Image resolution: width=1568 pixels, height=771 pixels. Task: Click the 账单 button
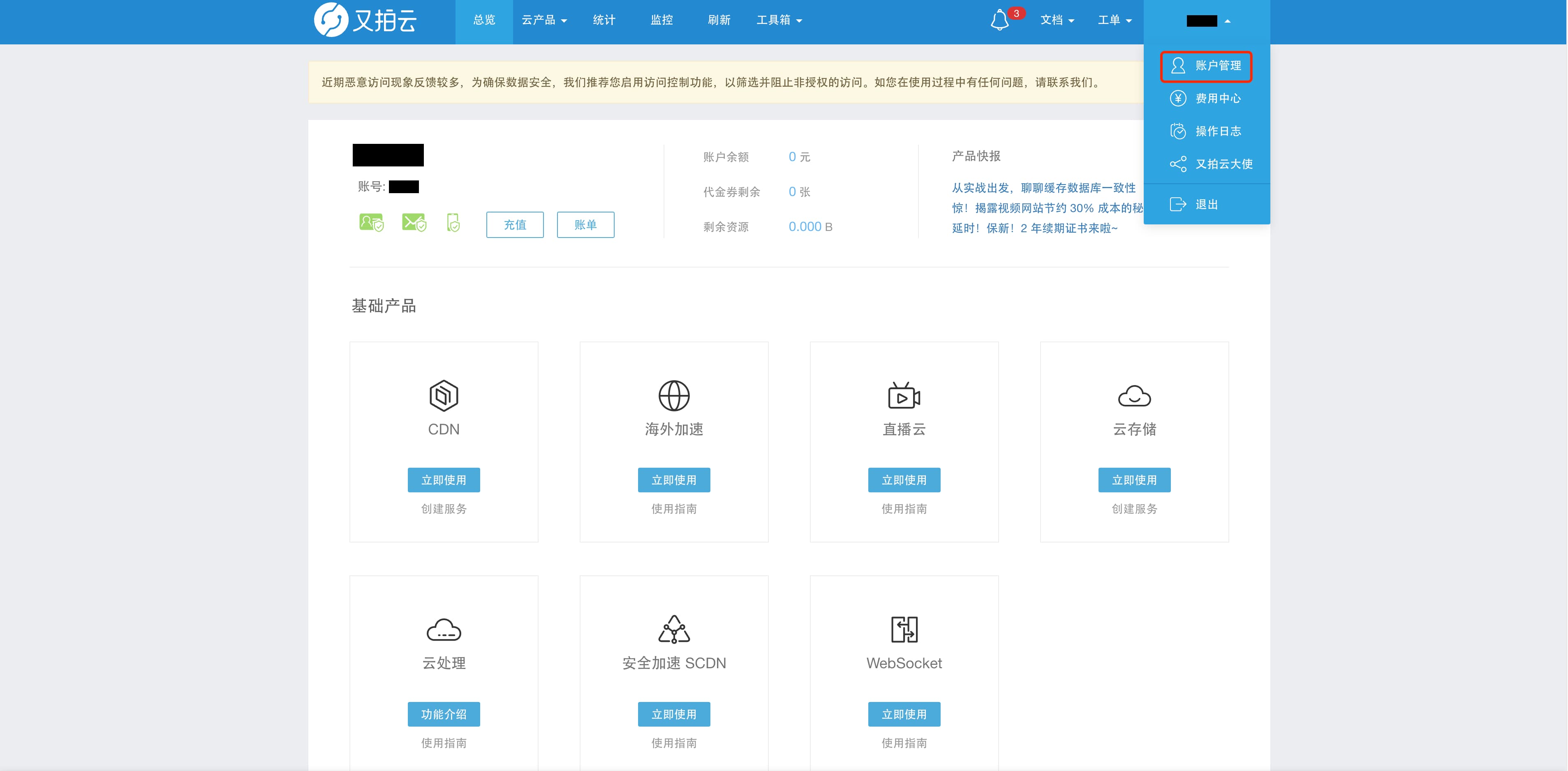(585, 224)
